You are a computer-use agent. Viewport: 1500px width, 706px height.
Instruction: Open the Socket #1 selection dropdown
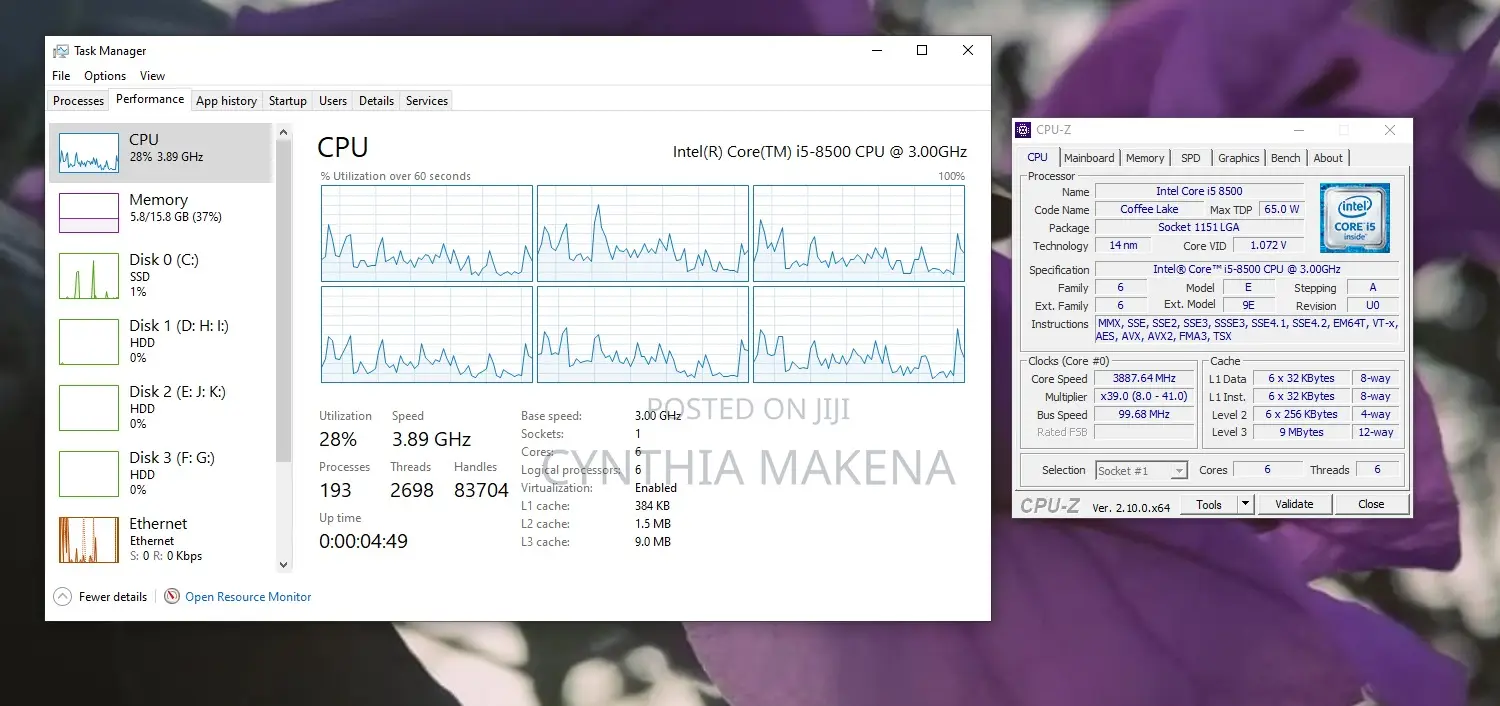1141,470
